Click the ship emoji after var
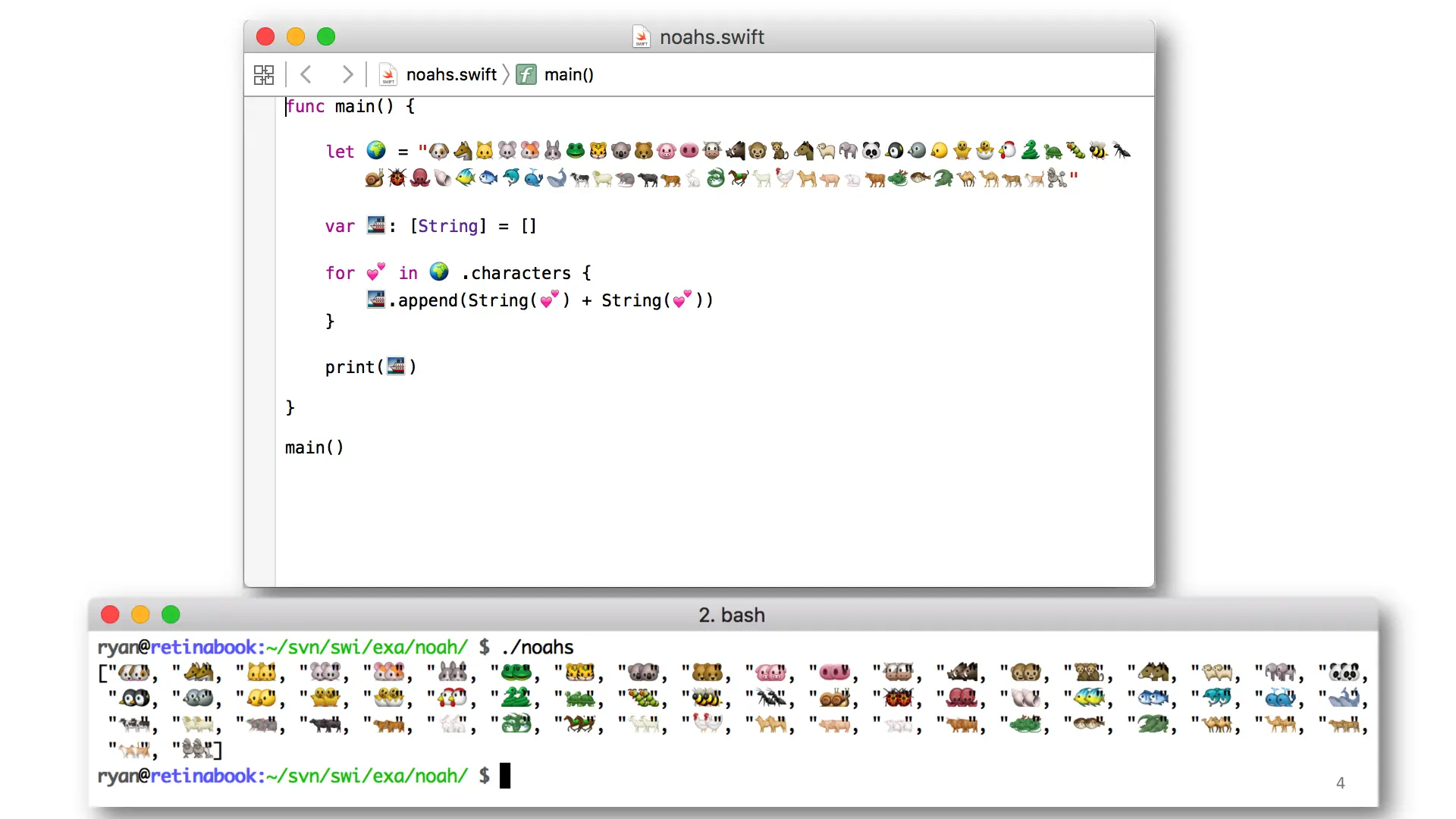This screenshot has height=819, width=1456. 376,225
